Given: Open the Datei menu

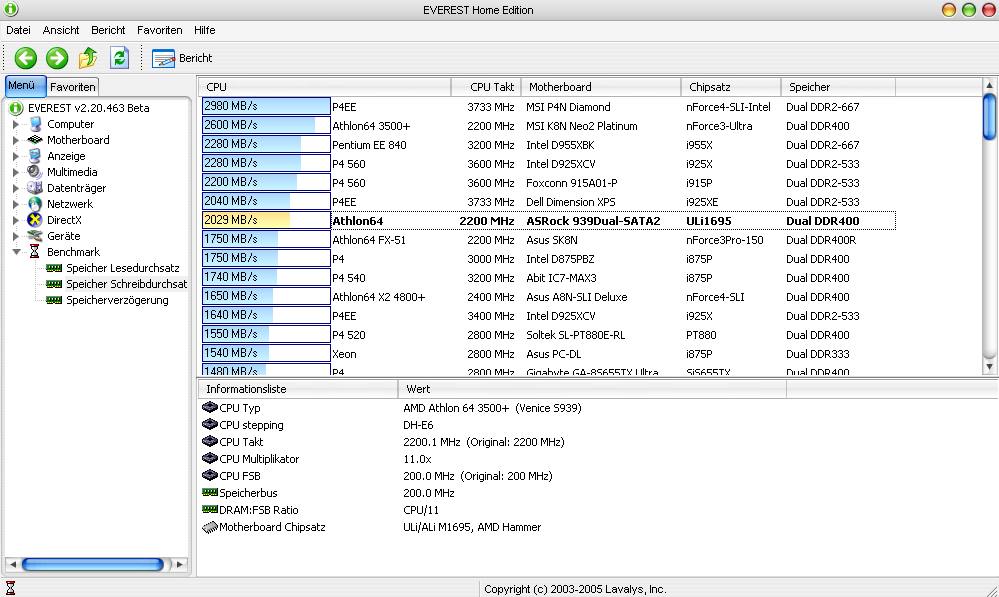Looking at the screenshot, I should [x=18, y=30].
